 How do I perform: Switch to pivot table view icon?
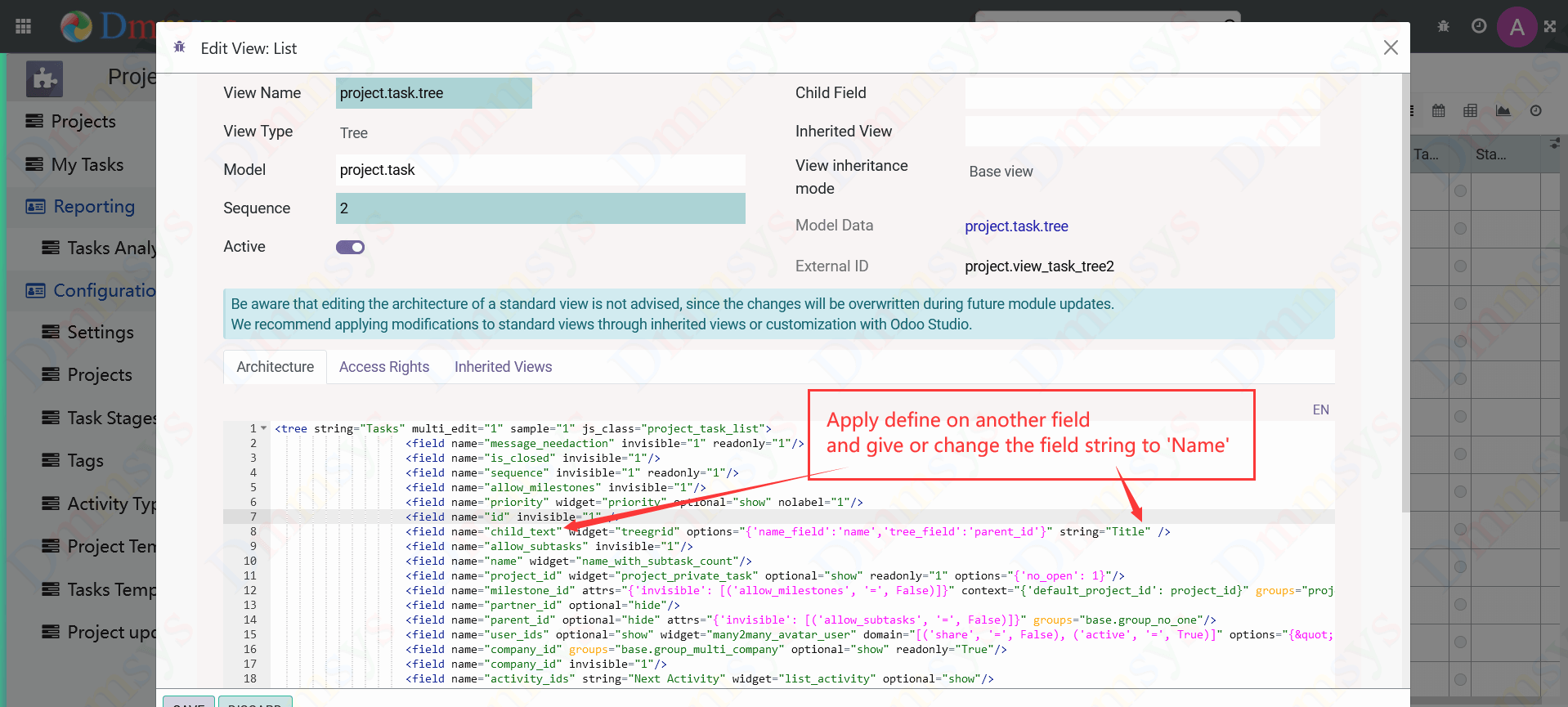pyautogui.click(x=1471, y=110)
